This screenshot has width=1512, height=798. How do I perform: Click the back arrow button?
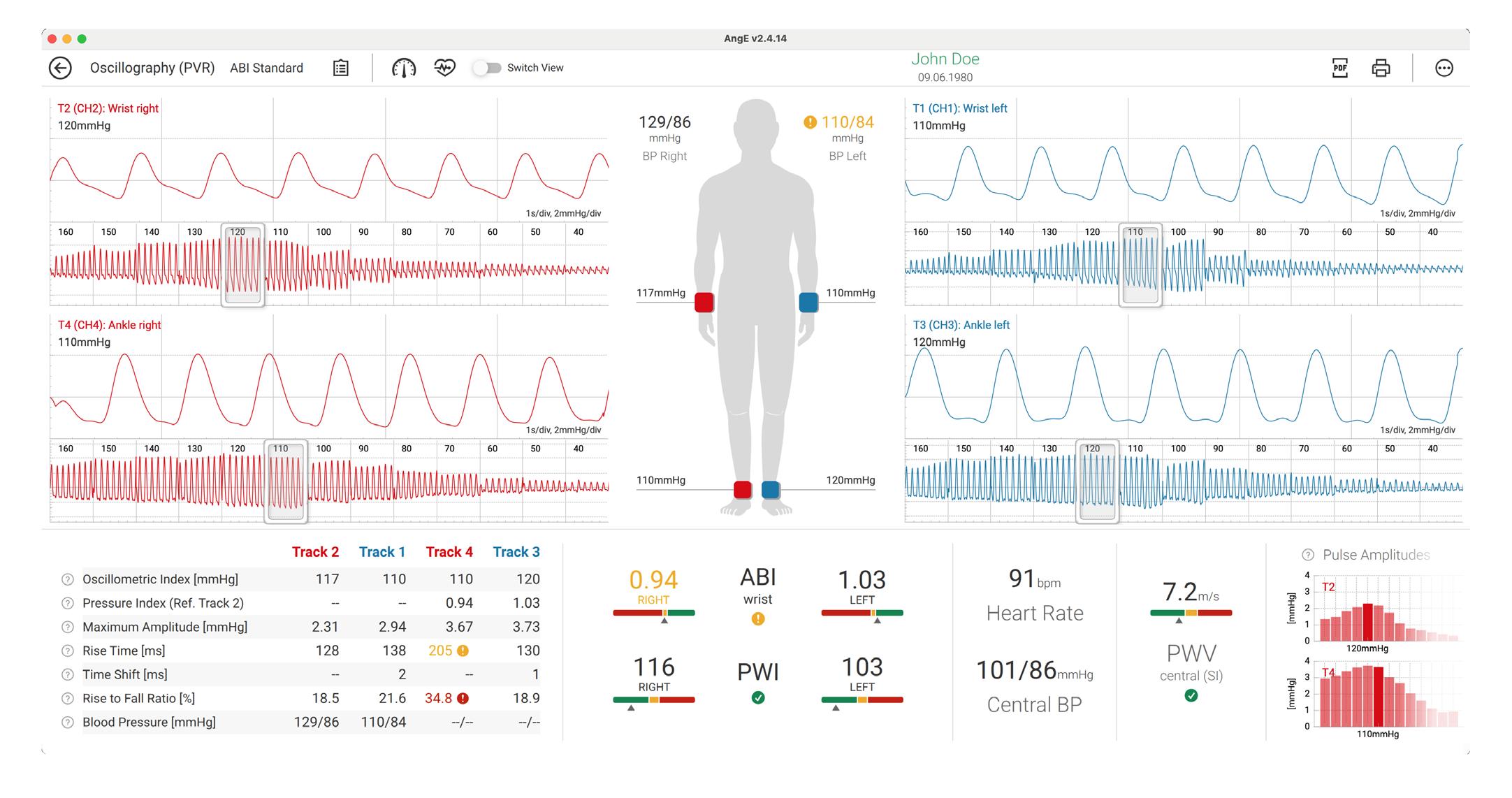click(60, 68)
